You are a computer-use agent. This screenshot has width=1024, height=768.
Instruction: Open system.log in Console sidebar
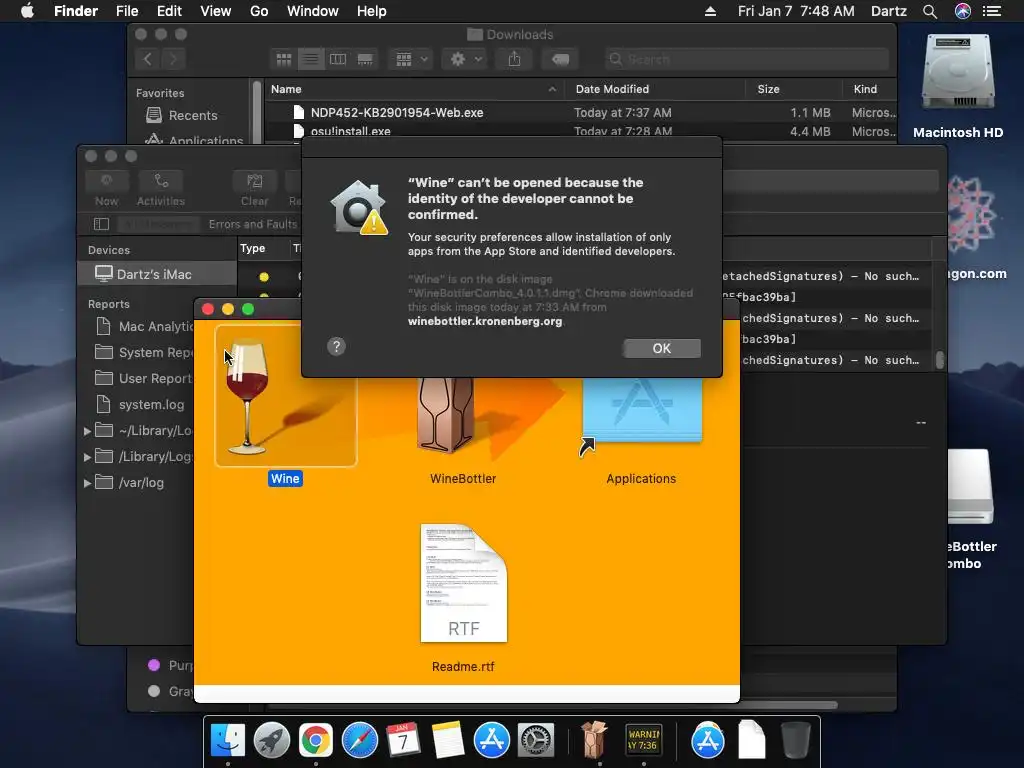140,405
